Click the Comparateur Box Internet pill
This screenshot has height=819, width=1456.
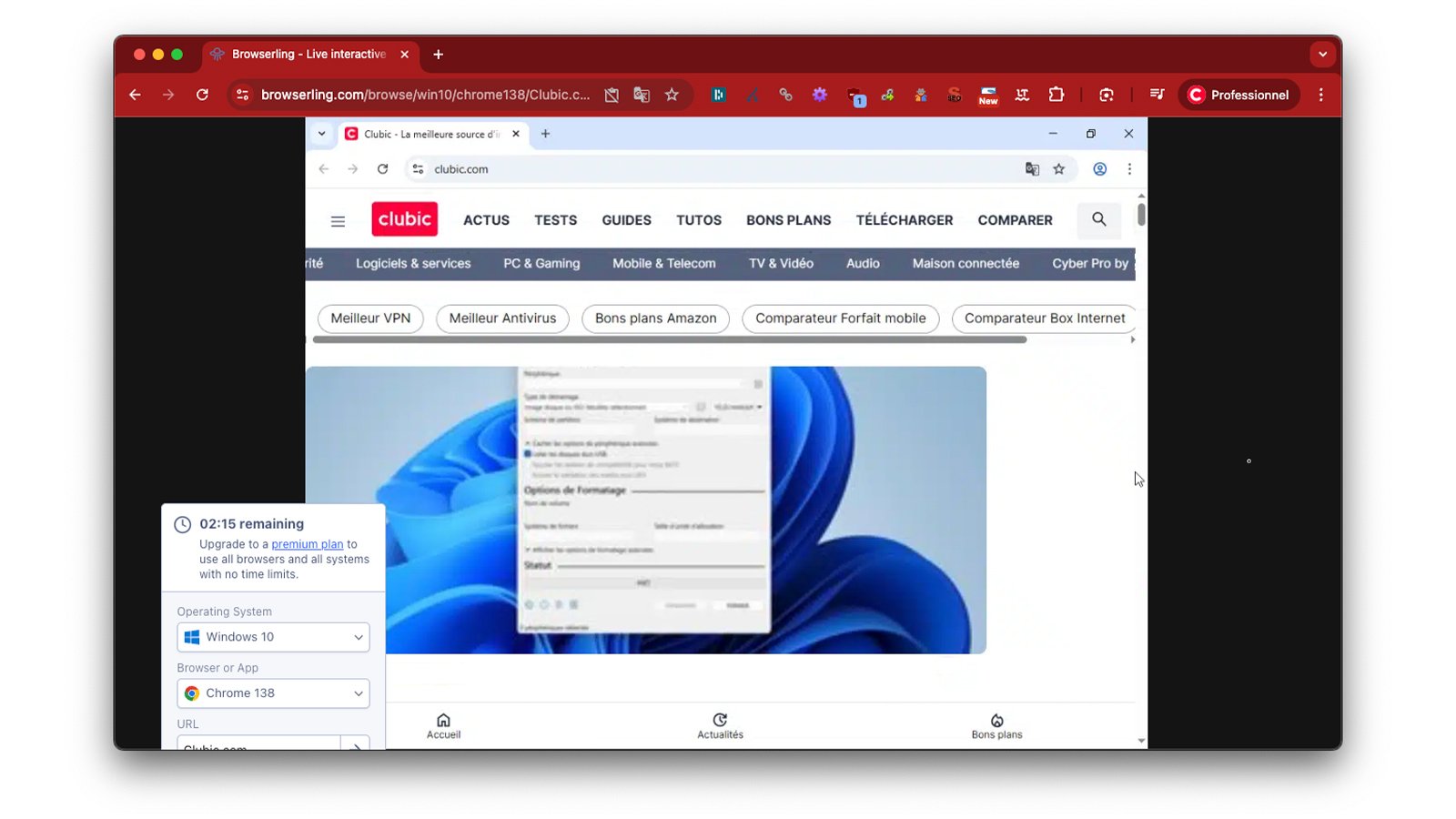[1045, 318]
